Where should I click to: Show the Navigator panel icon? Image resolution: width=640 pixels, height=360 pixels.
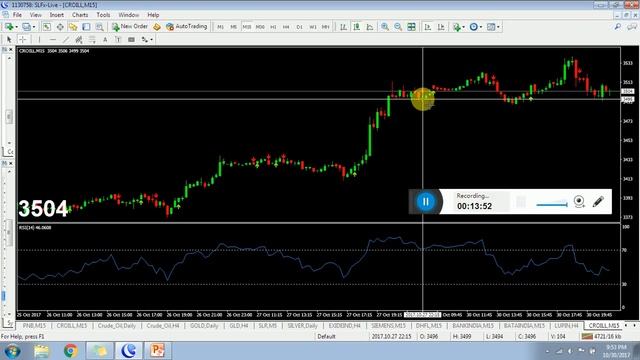(x=73, y=27)
